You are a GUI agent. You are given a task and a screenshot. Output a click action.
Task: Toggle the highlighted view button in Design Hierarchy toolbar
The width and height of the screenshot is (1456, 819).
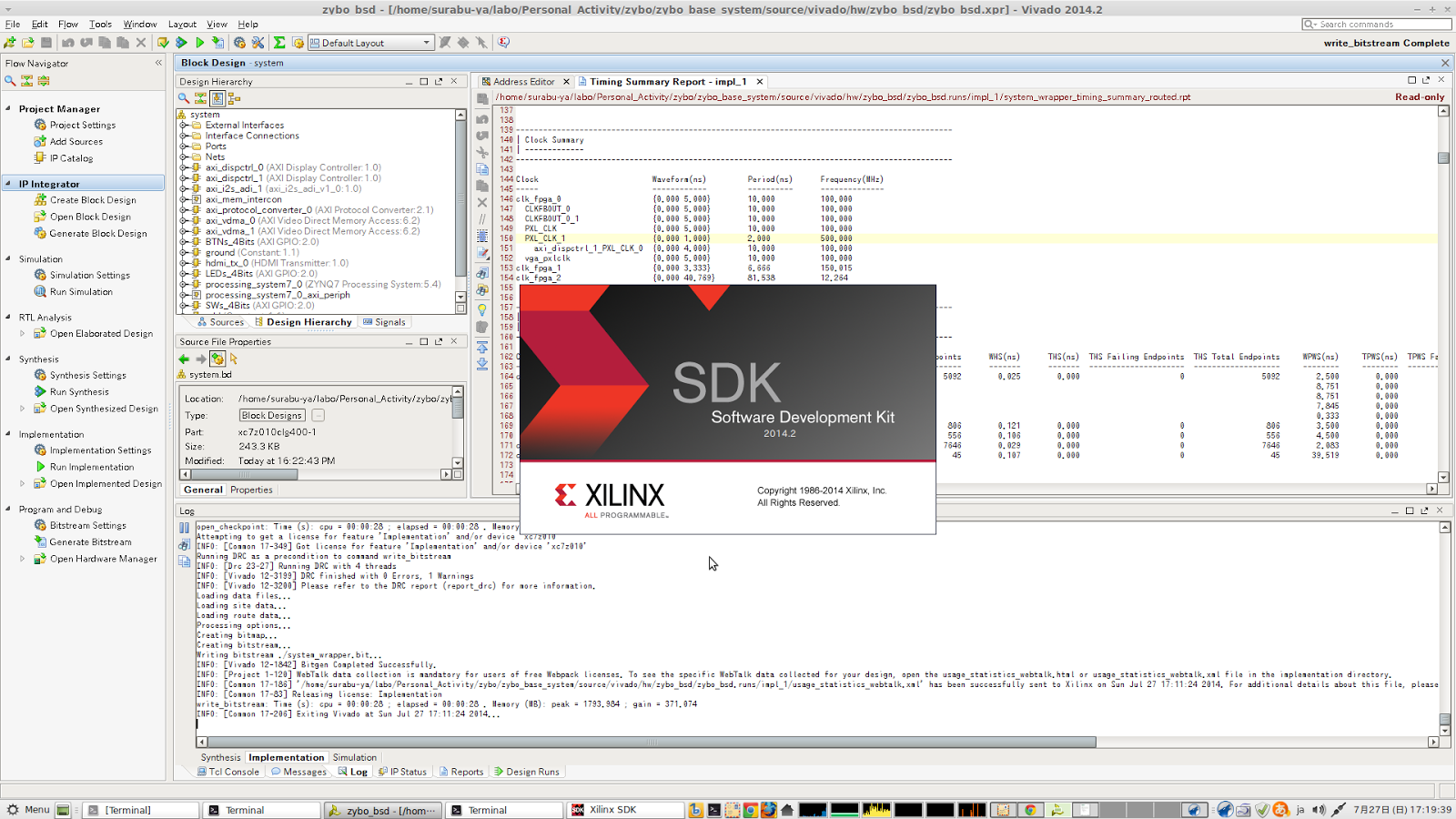coord(217,98)
